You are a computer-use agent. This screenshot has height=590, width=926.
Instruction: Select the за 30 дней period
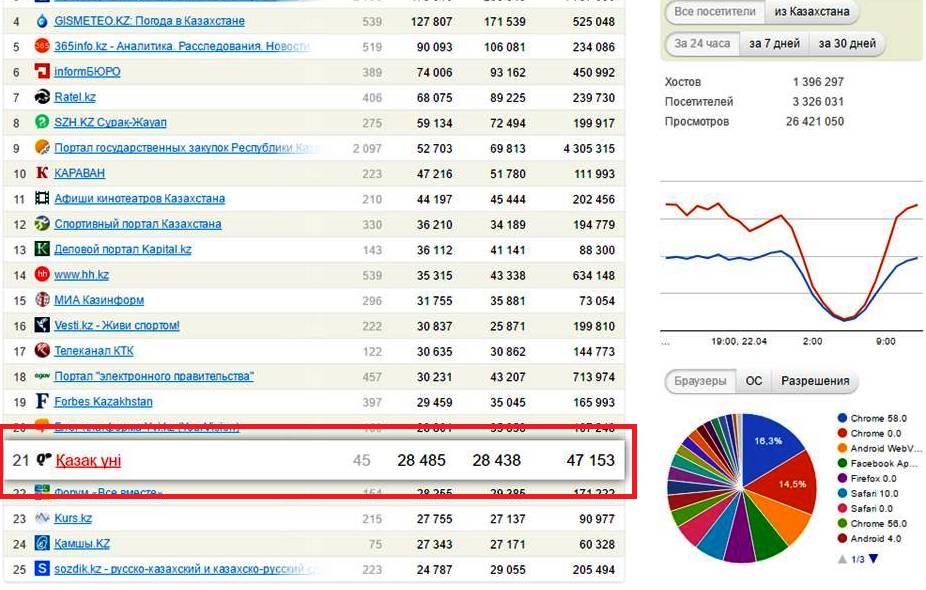(847, 44)
